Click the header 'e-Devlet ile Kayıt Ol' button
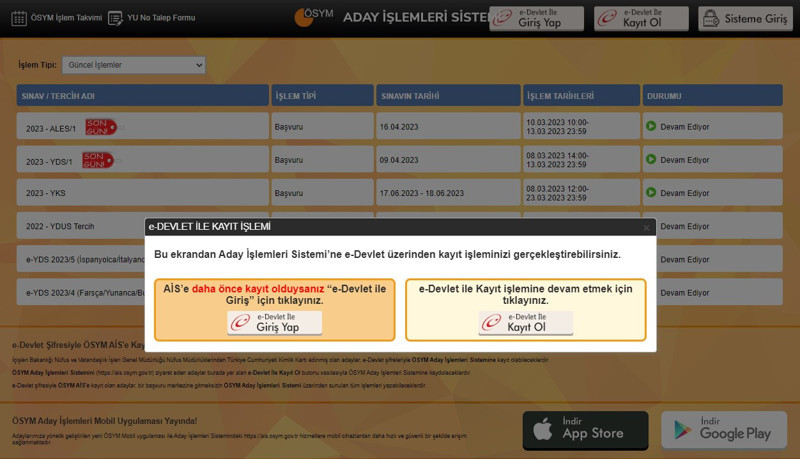The width and height of the screenshot is (800, 459). [x=641, y=18]
